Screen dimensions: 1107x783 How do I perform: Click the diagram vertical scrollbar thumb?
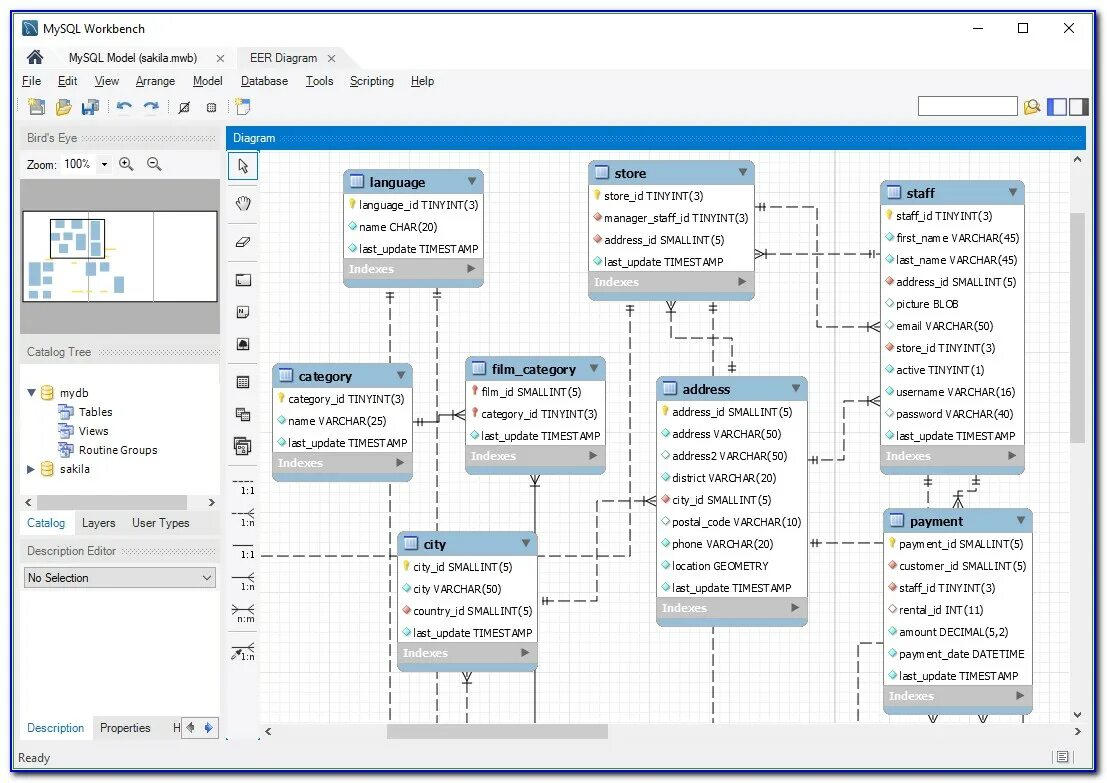[1077, 327]
